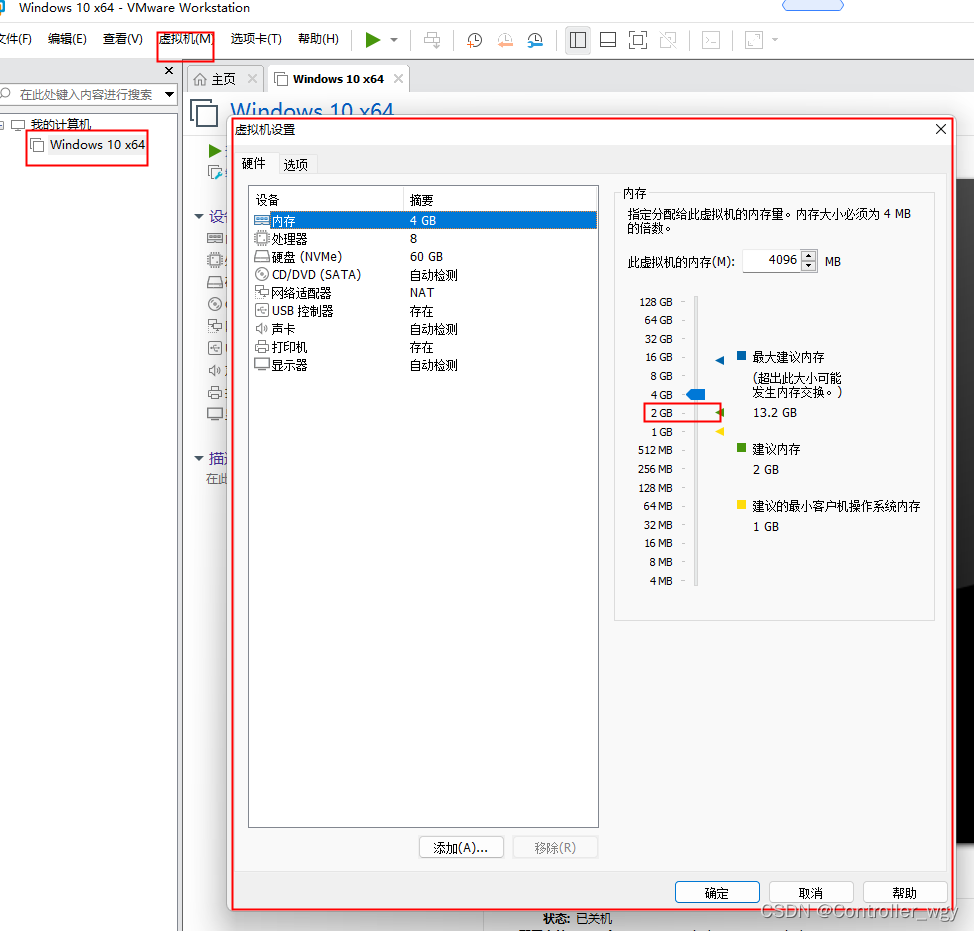The image size is (974, 931).
Task: Increase memory with the up stepper arrow
Action: click(x=809, y=256)
